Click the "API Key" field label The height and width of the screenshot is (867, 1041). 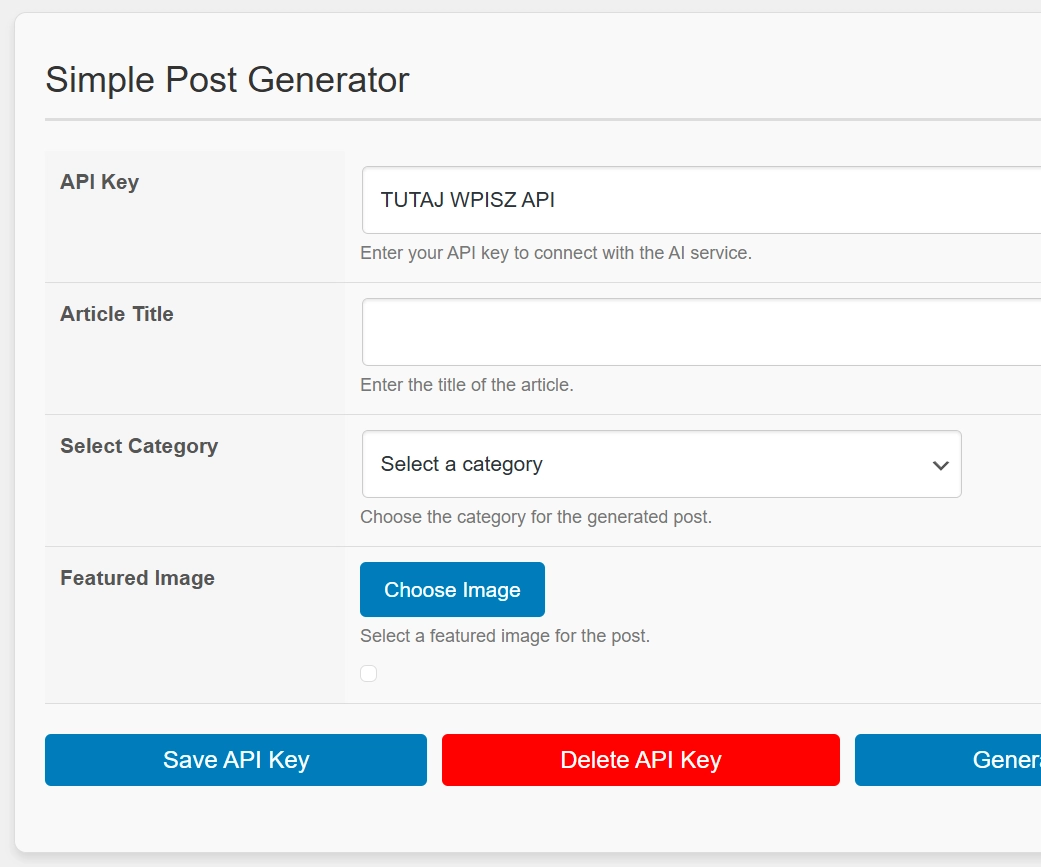(x=99, y=182)
